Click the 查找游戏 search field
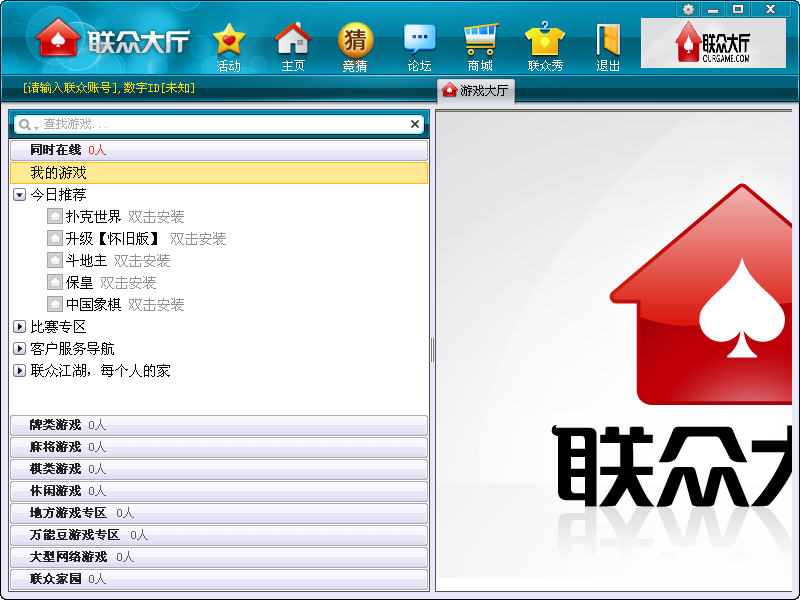The width and height of the screenshot is (800, 600). coord(220,124)
